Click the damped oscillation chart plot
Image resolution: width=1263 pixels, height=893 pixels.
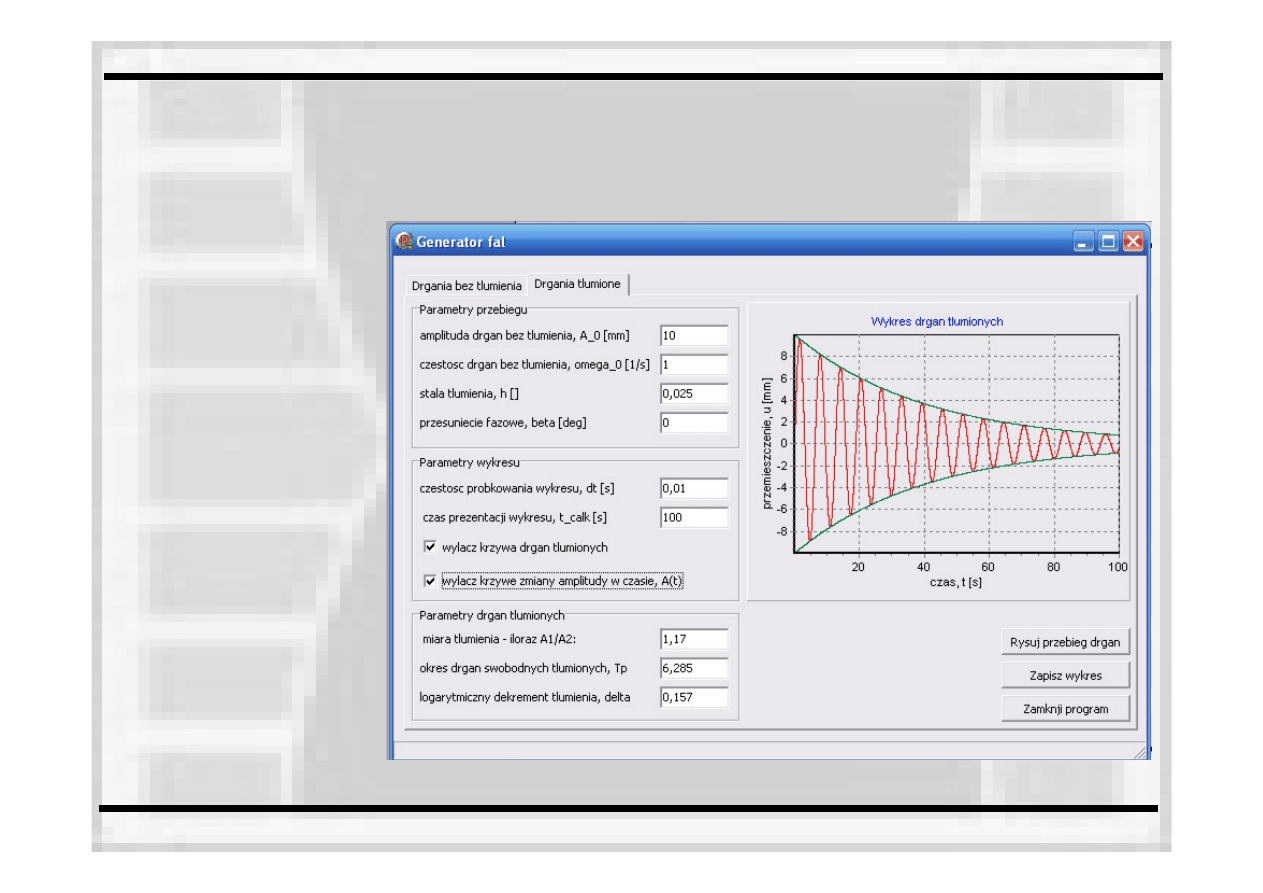click(956, 445)
